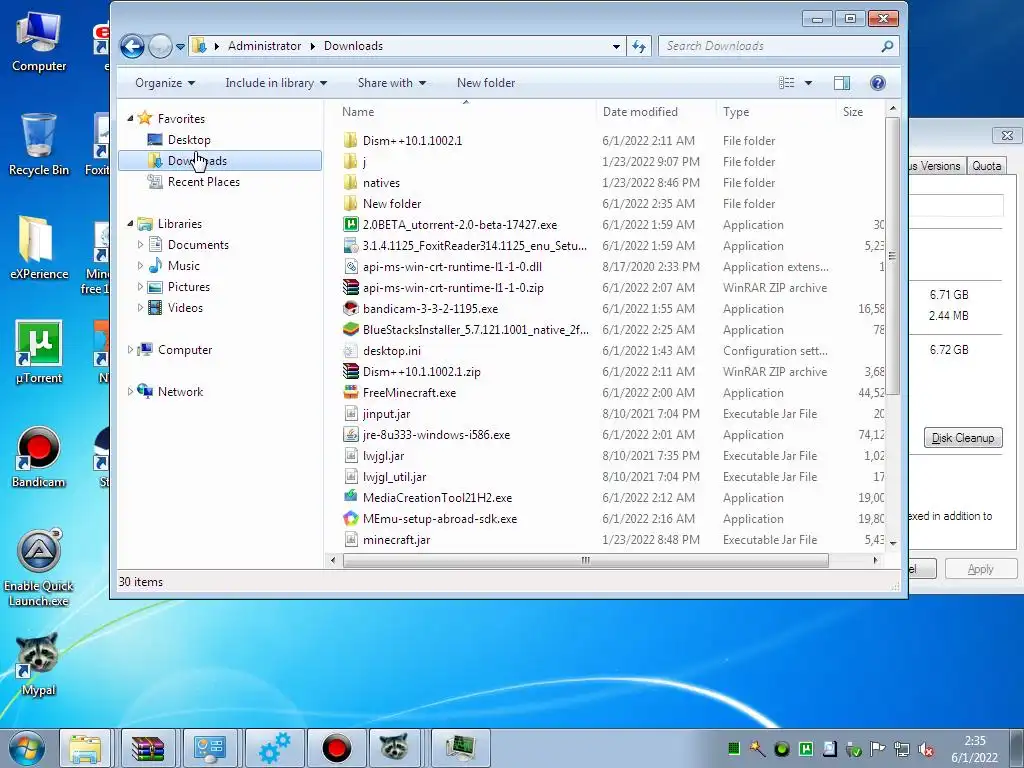Open the address bar history dropdown
Viewport: 1024px width, 768px height.
(x=616, y=46)
